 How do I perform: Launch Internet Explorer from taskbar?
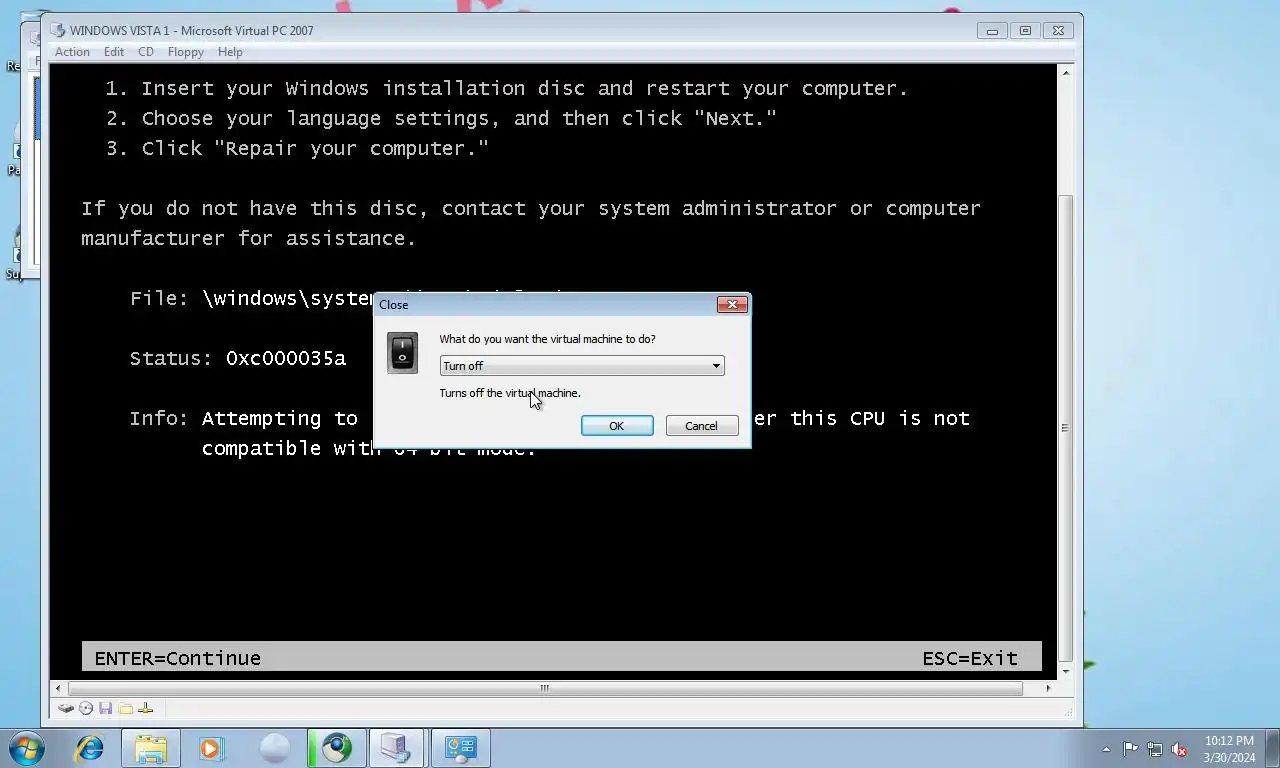point(90,748)
